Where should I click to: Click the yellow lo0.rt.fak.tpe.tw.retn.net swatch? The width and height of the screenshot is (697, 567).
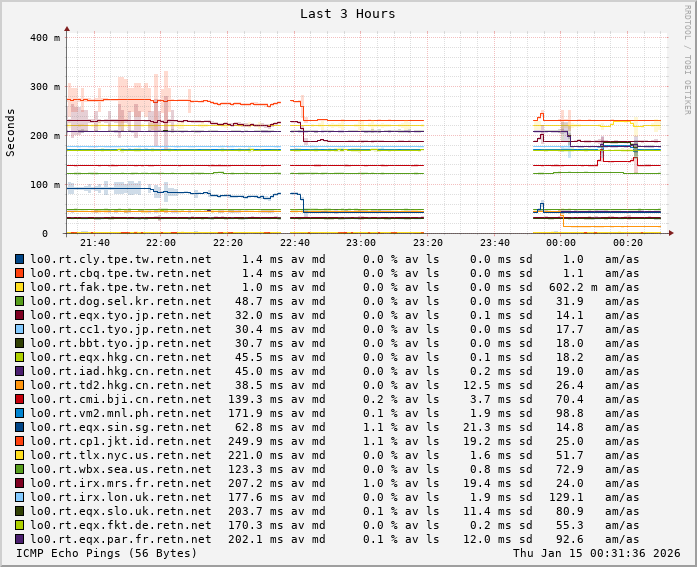pos(19,287)
